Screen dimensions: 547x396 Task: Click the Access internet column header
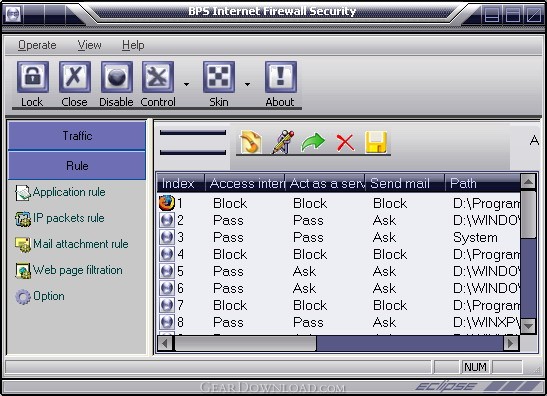pos(245,183)
